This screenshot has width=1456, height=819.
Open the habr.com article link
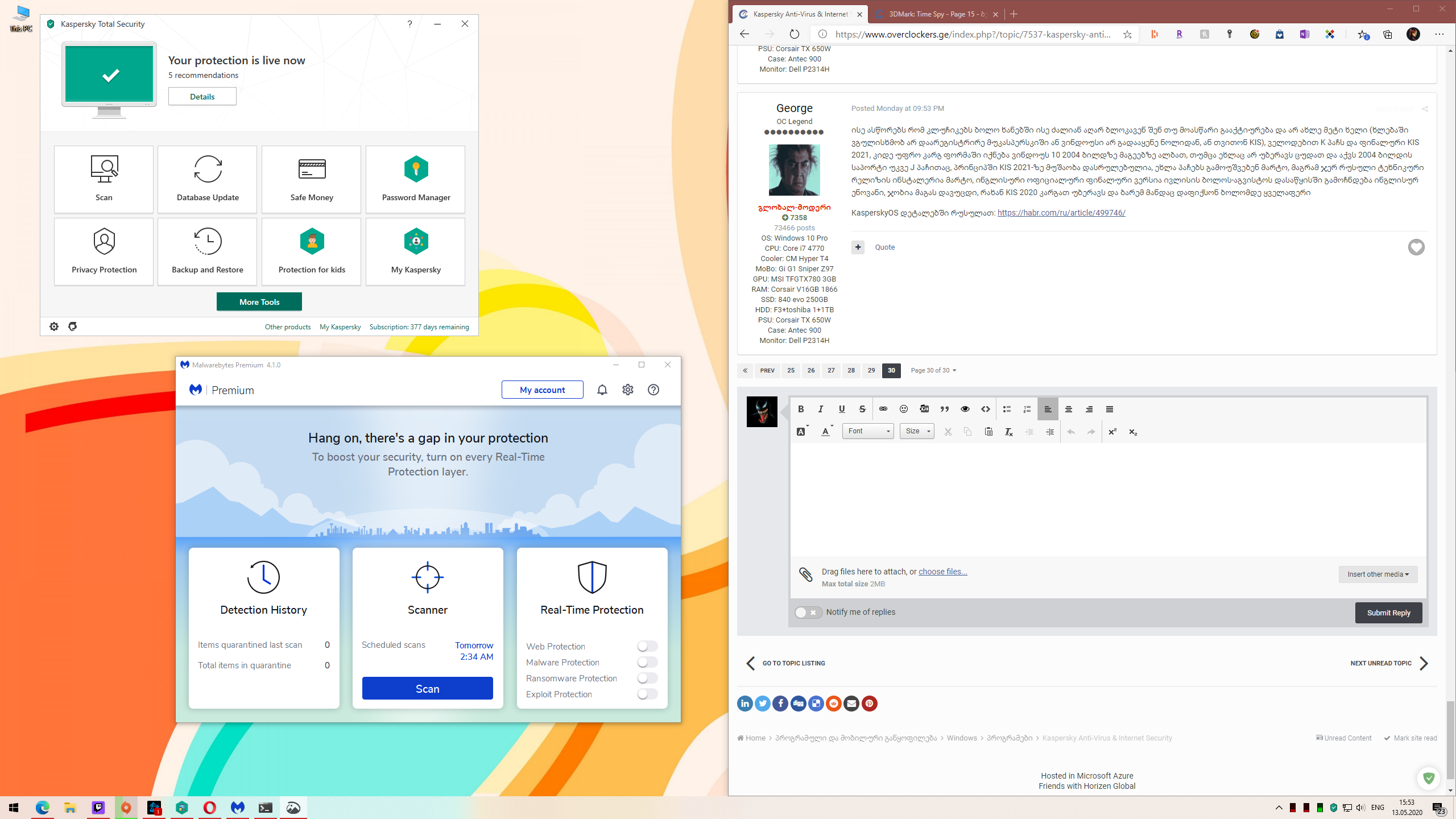[1061, 213]
